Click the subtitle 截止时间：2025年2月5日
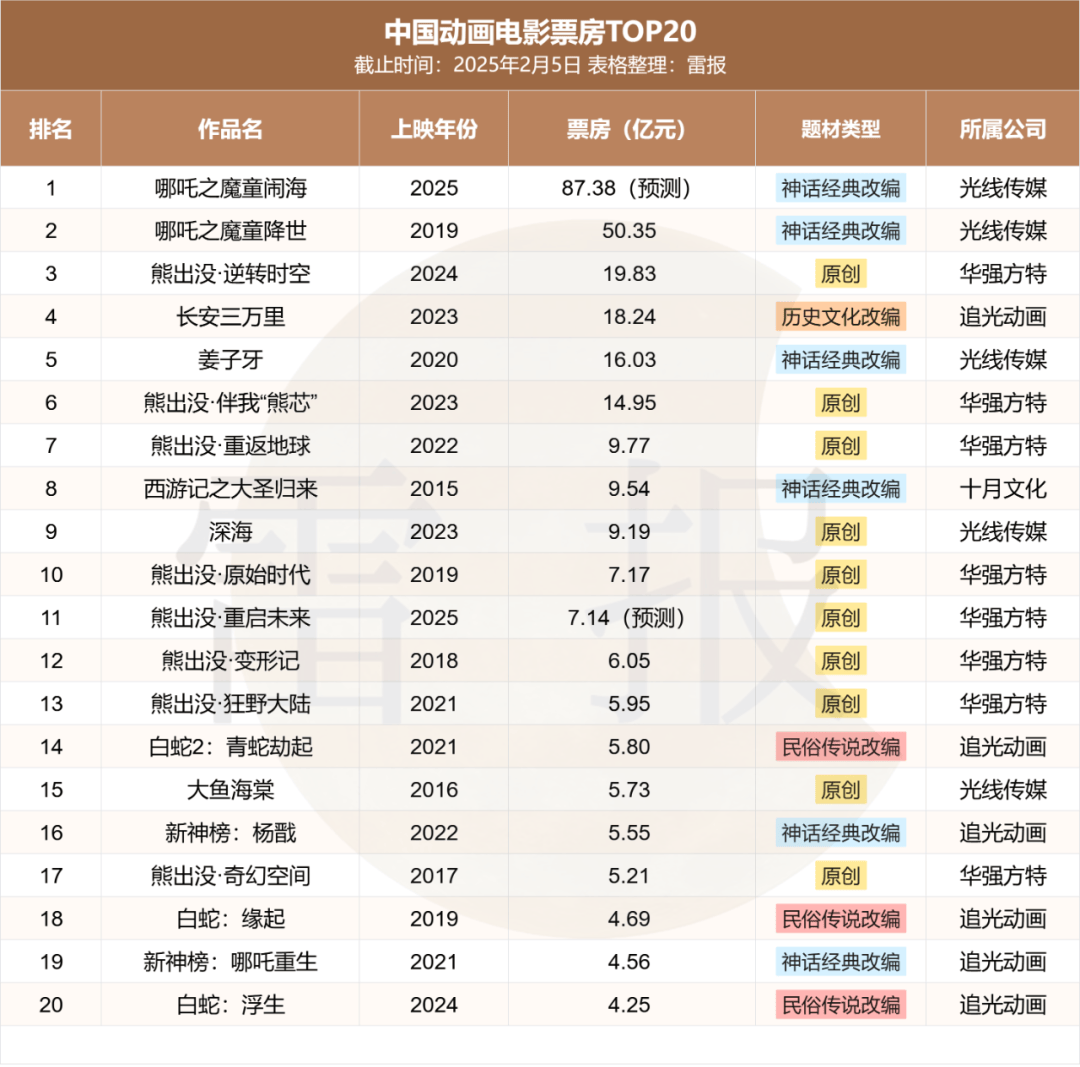Viewport: 1080px width, 1067px height. pyautogui.click(x=468, y=65)
